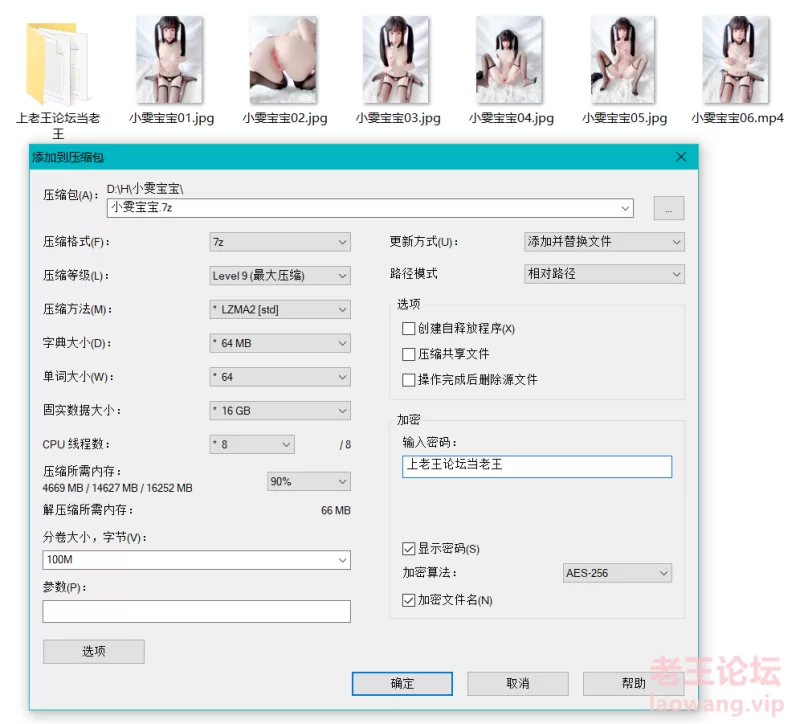Uncheck the 加密文件名(N) checkbox
Image resolution: width=800 pixels, height=724 pixels.
pyautogui.click(x=408, y=601)
